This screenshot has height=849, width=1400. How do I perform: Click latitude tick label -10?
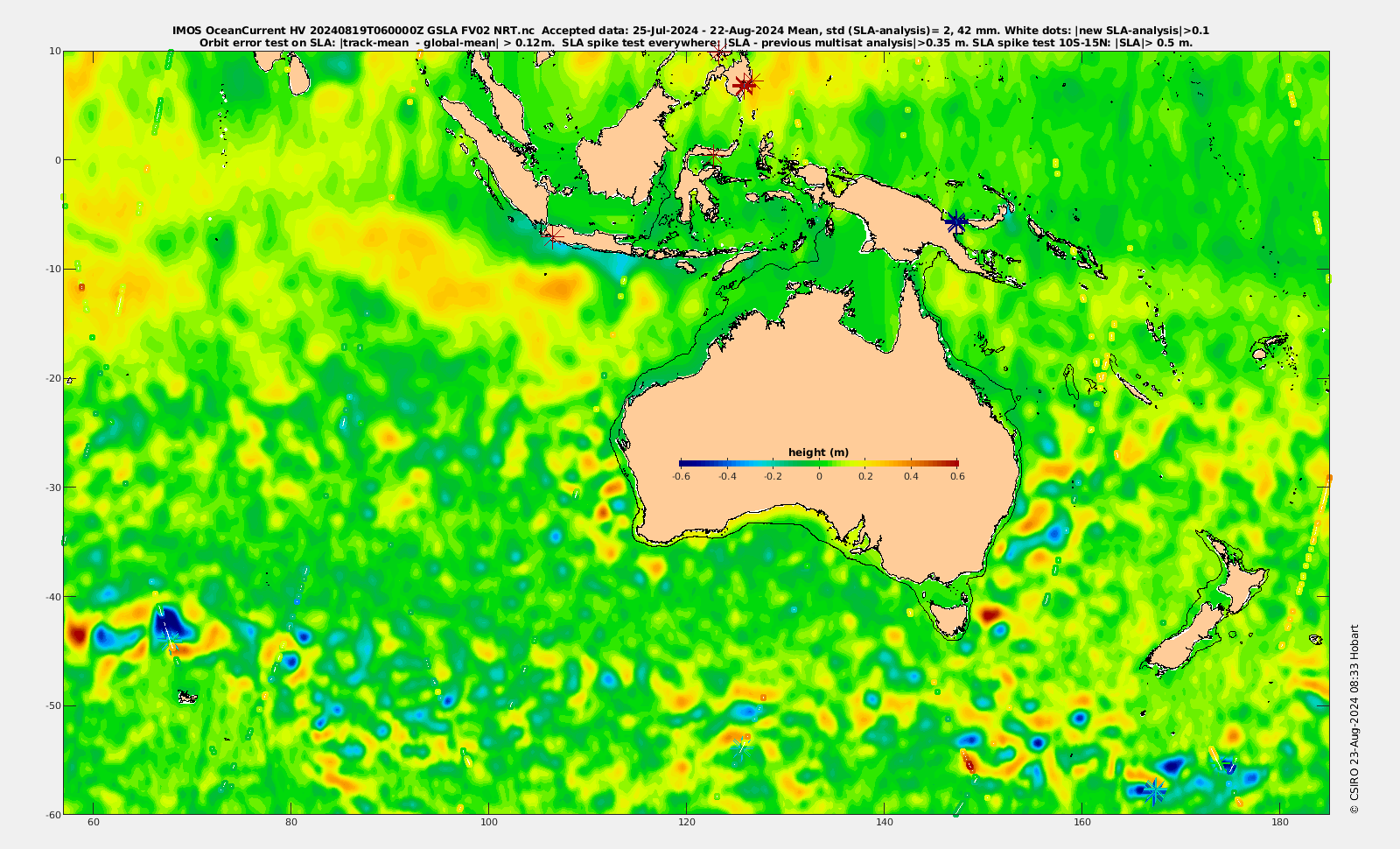pyautogui.click(x=52, y=269)
